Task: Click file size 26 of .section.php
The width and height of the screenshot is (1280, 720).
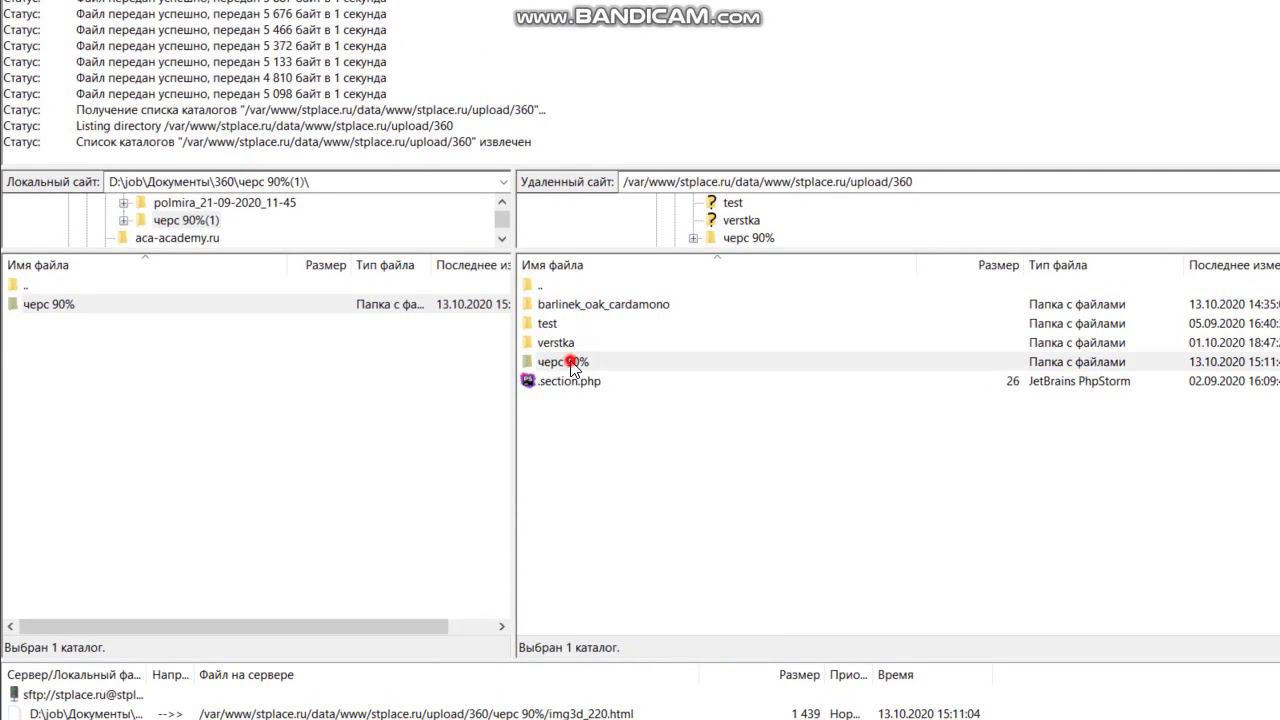Action: [x=1012, y=381]
